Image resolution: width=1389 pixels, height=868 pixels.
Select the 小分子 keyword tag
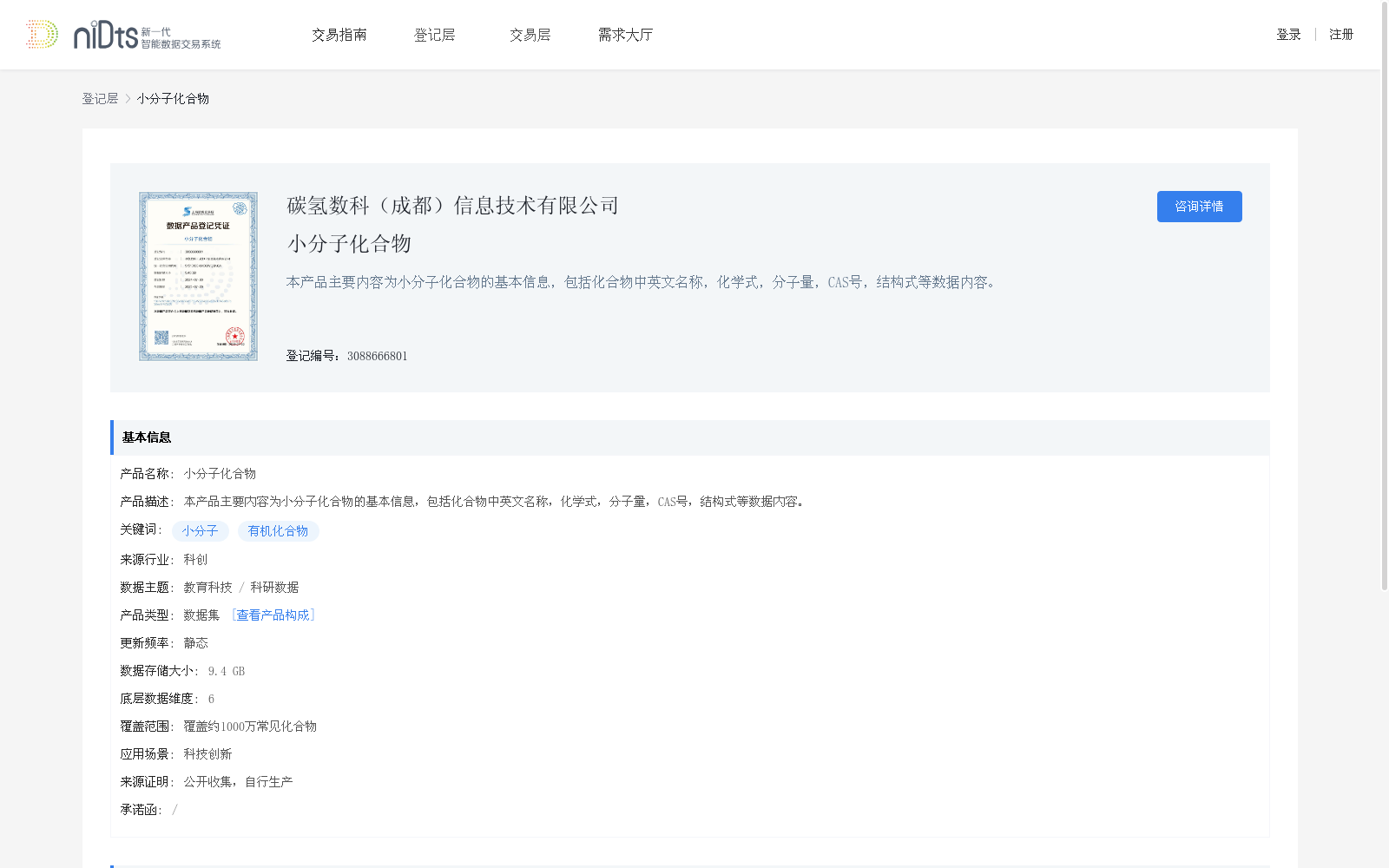pyautogui.click(x=201, y=531)
